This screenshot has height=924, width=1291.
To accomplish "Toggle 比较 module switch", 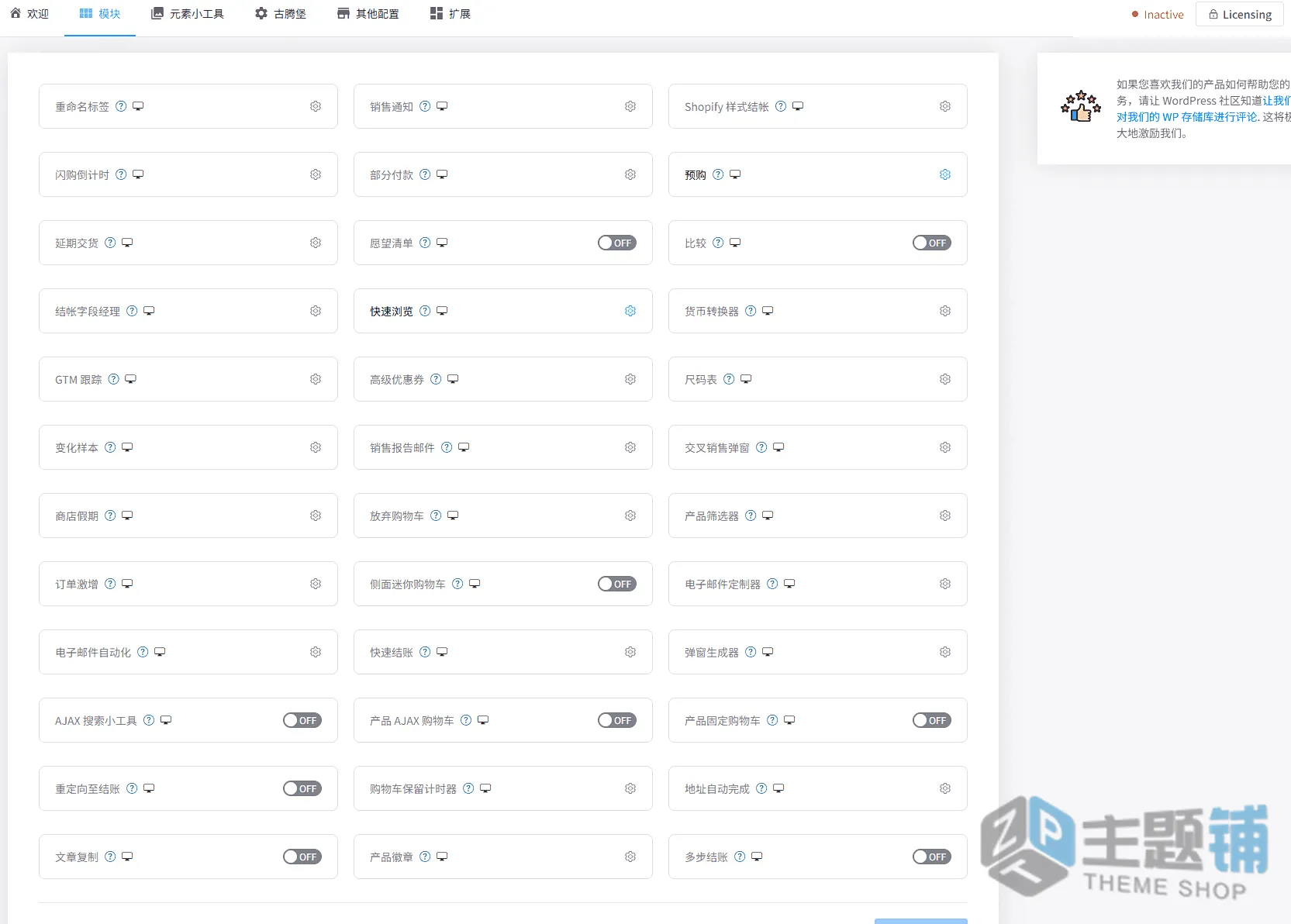I will pos(932,243).
